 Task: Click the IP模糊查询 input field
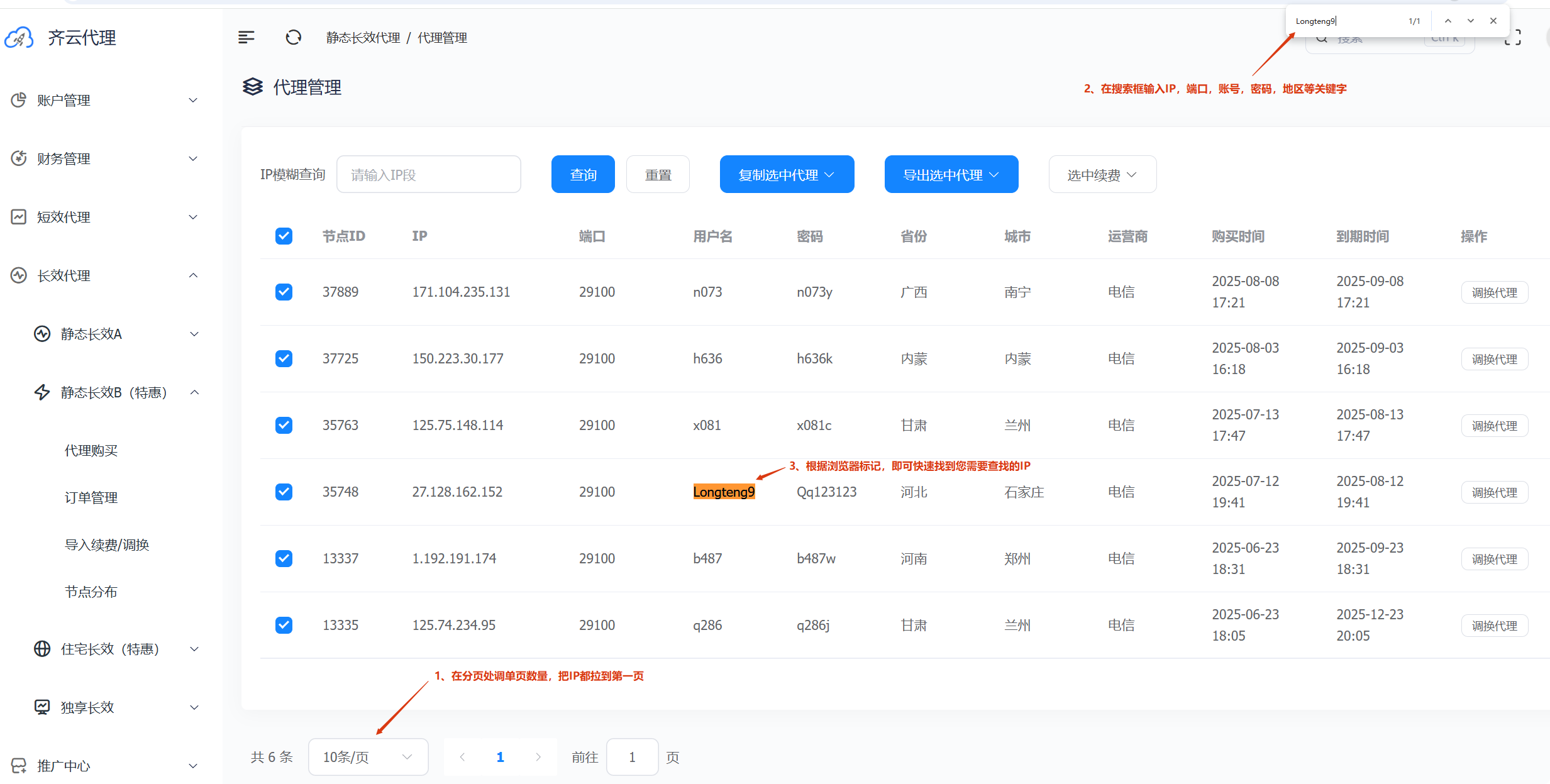(x=429, y=175)
